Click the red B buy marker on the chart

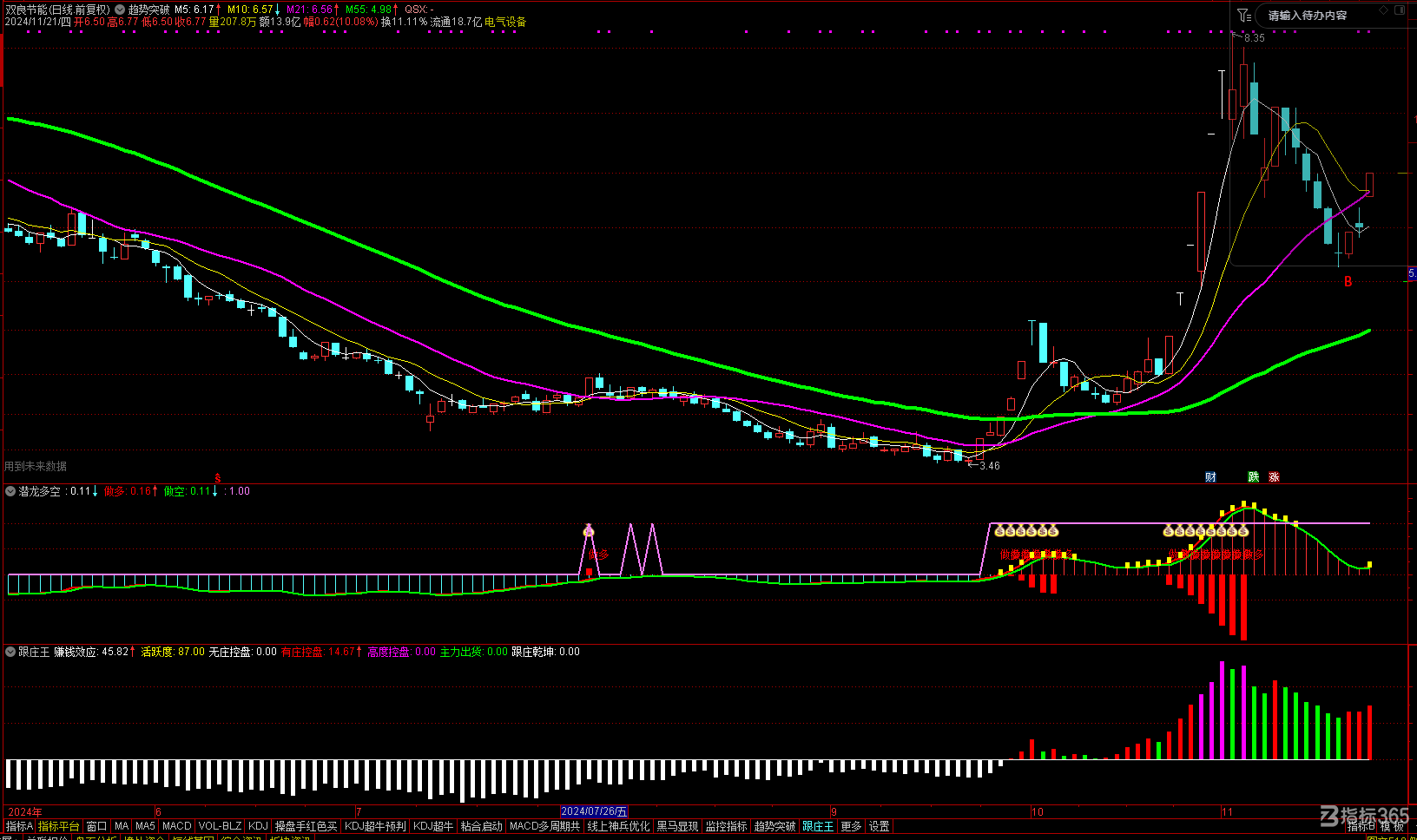click(x=1348, y=281)
